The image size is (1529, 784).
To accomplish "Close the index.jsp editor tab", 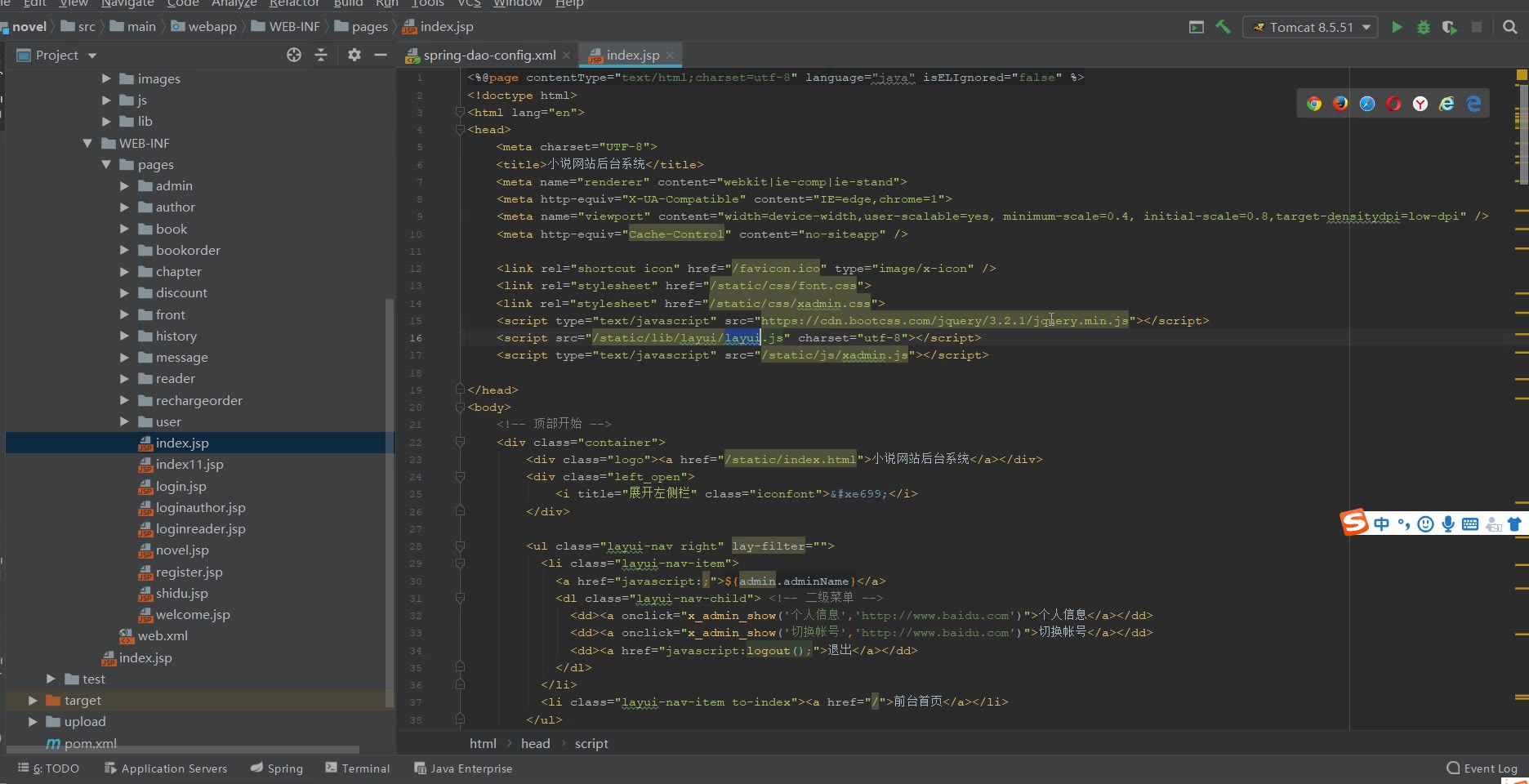I will pyautogui.click(x=670, y=56).
